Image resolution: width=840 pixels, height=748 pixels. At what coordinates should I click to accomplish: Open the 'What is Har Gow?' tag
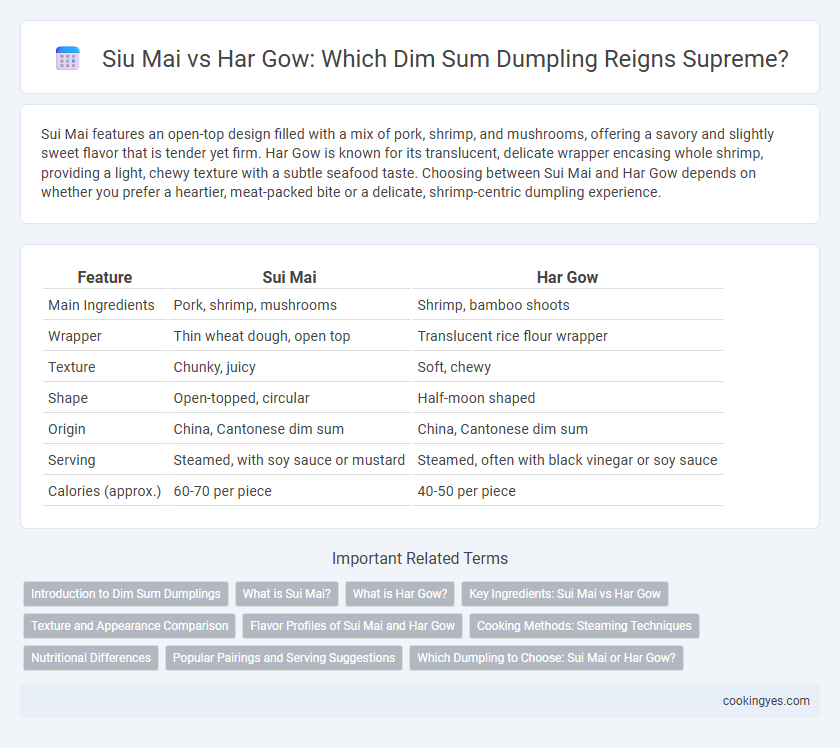[x=400, y=594]
